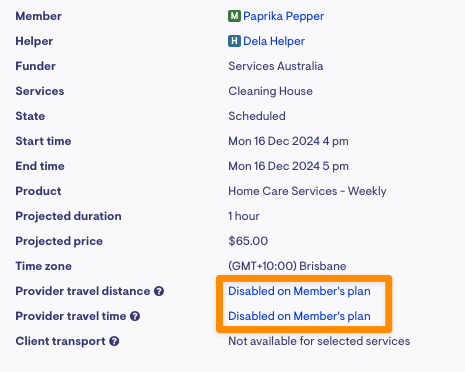Click the Scheduled state value
This screenshot has width=465, height=372.
point(257,116)
